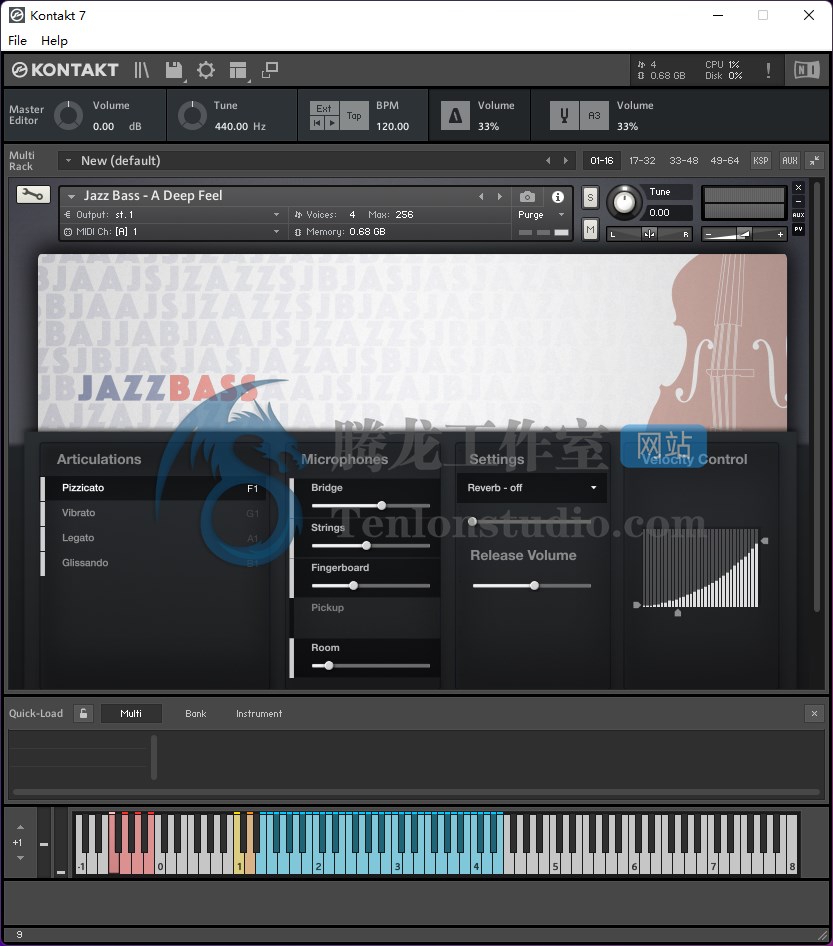The width and height of the screenshot is (833, 946).
Task: Select the Quick-Load Bank tab
Action: [195, 713]
